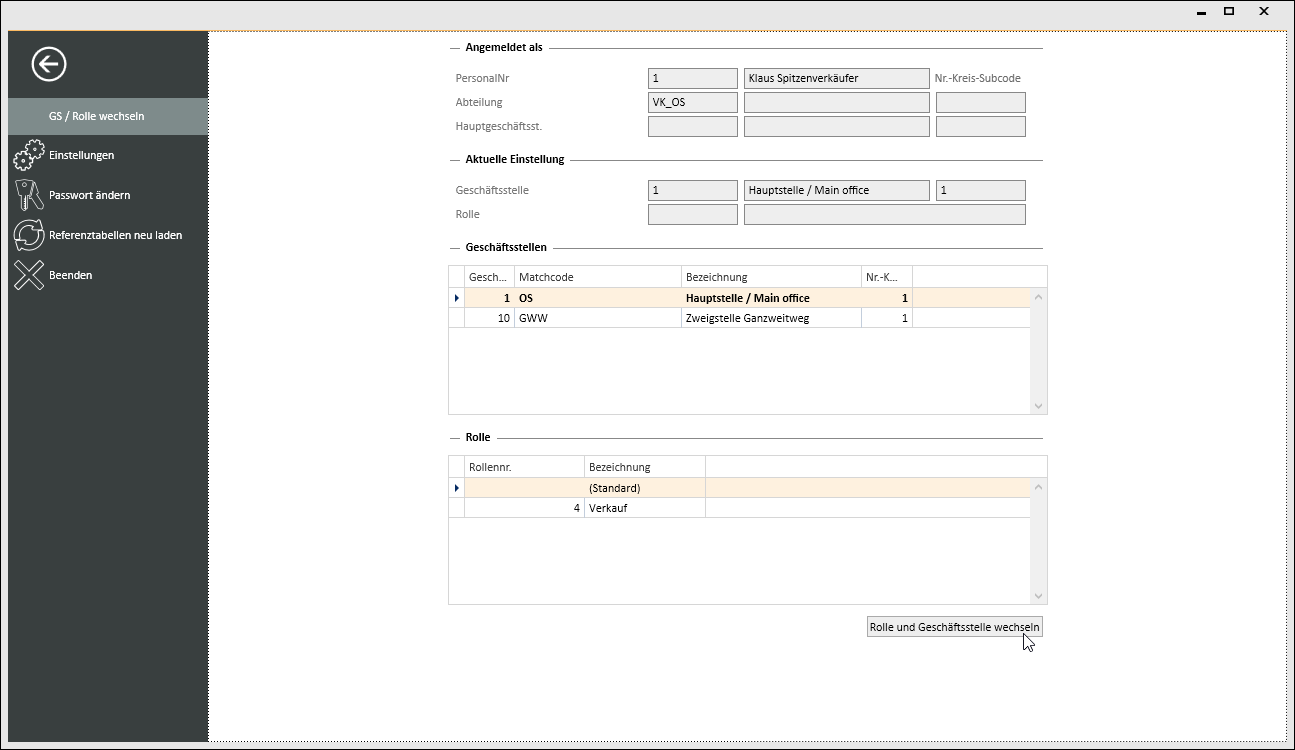1295x750 pixels.
Task: Select the OS matchcode cell
Action: coord(598,298)
